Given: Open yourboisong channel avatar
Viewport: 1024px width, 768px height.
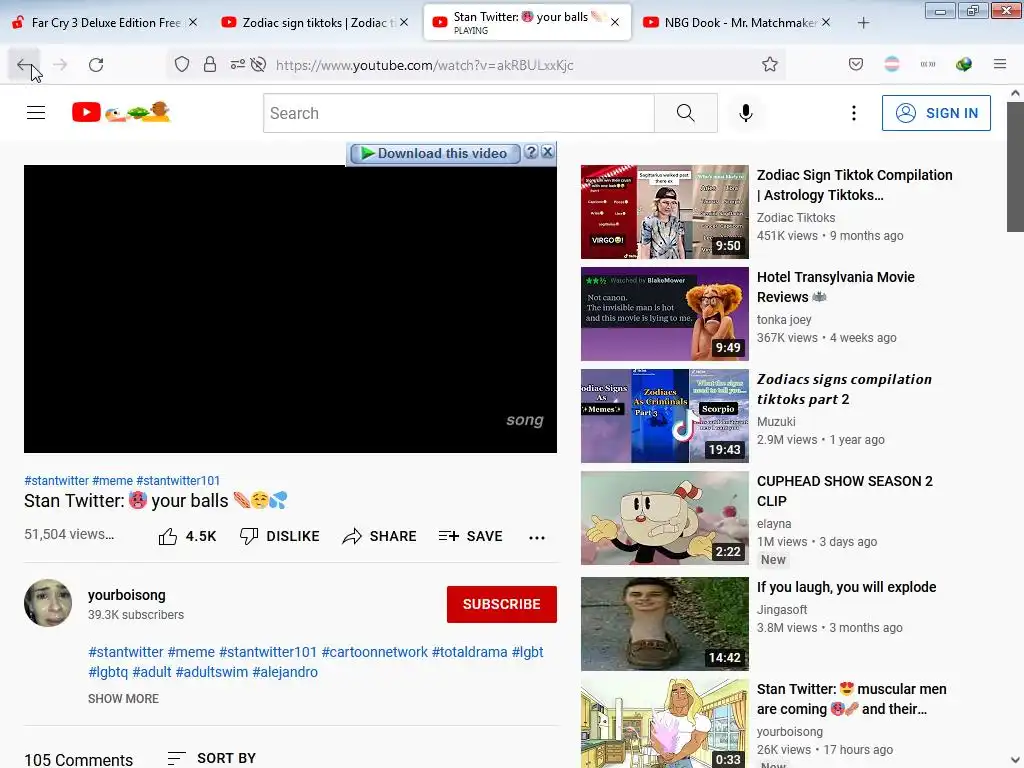Looking at the screenshot, I should [48, 603].
